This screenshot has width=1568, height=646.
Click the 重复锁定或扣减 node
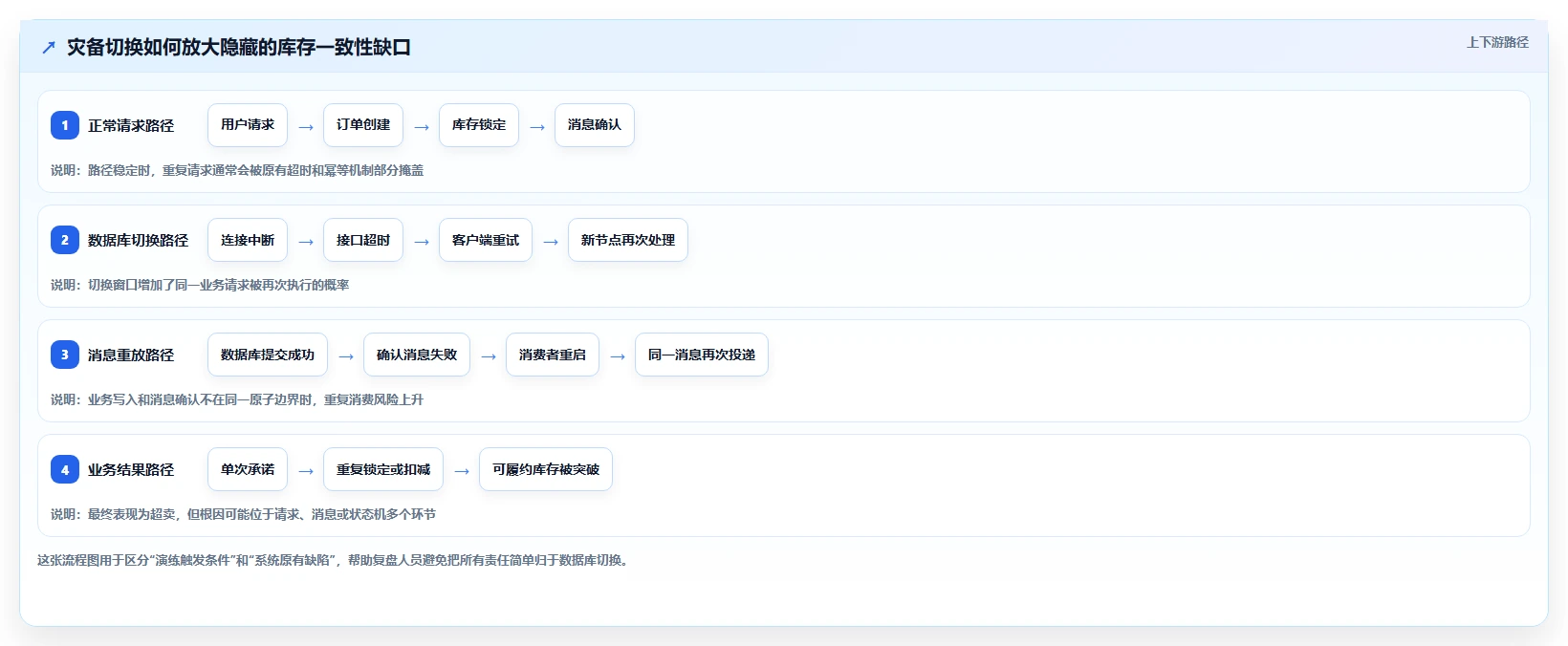[x=383, y=469]
